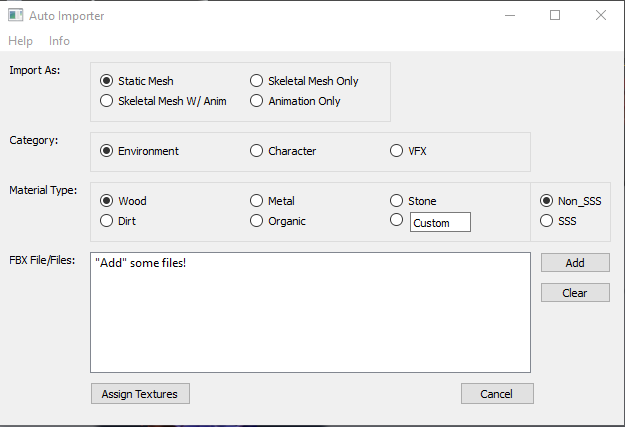Click the Assign Textures button
Screen dimensions: 625x427
point(140,394)
